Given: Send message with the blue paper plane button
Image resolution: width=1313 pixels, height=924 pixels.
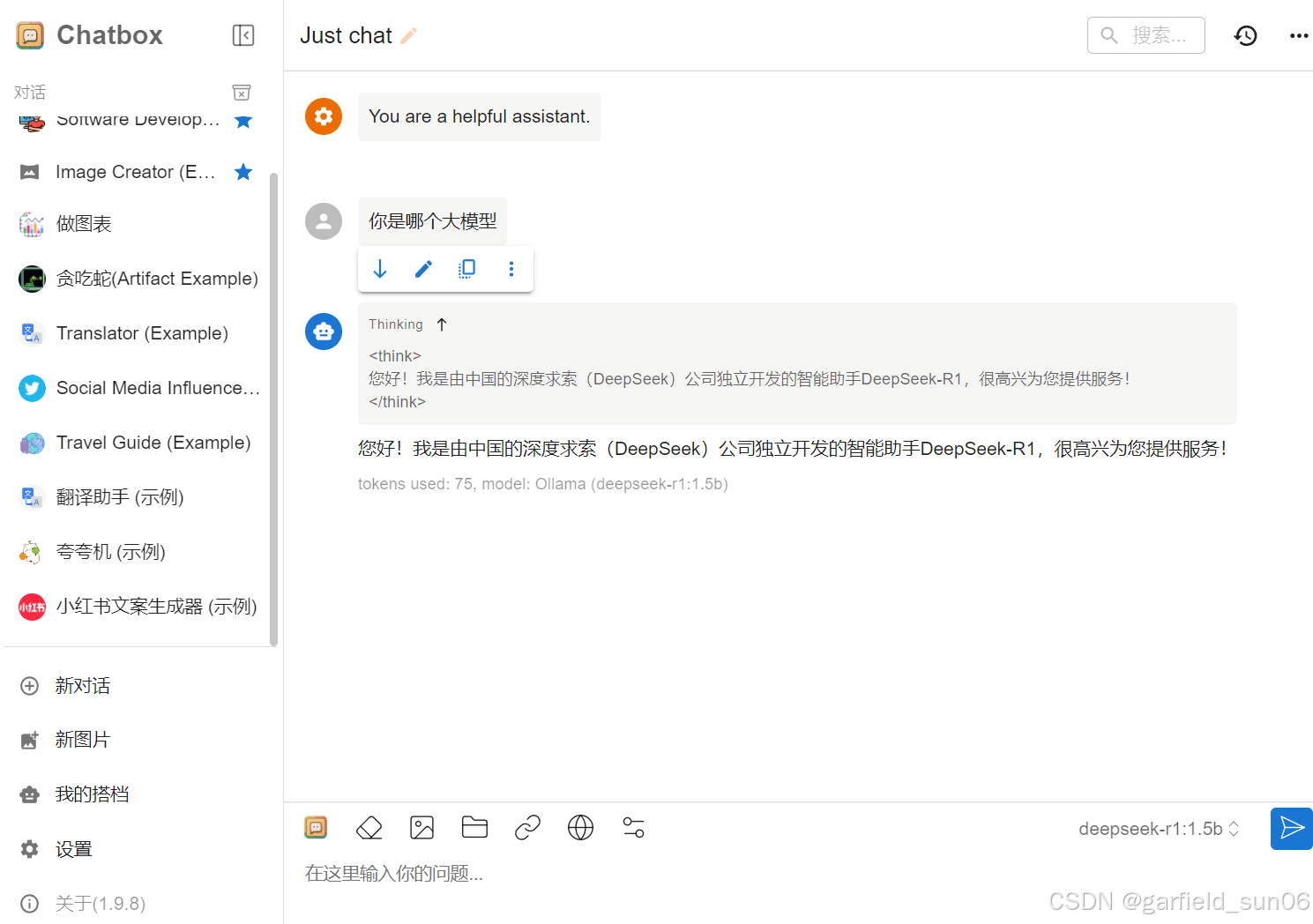Looking at the screenshot, I should click(1291, 829).
